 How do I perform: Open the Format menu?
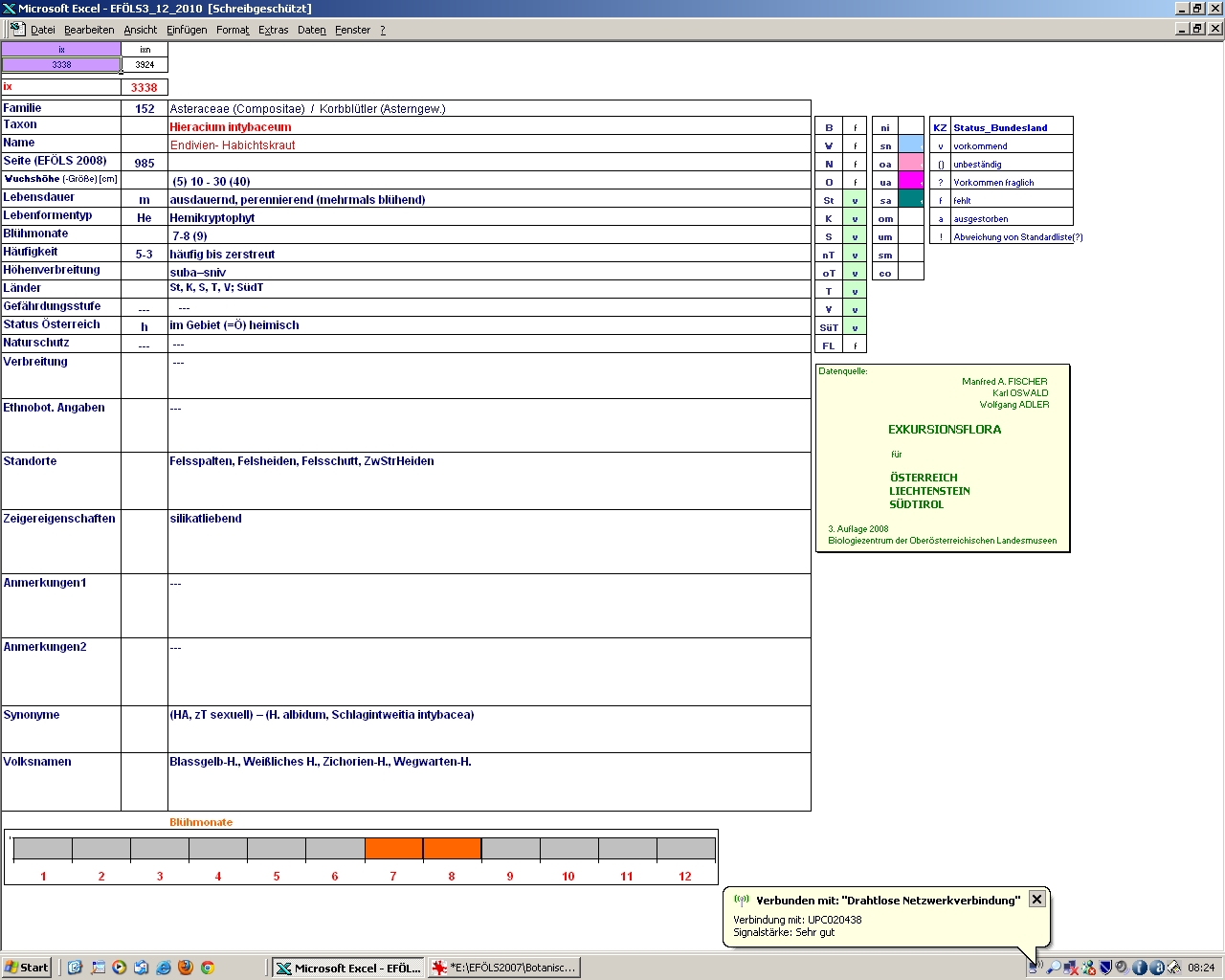(x=233, y=30)
